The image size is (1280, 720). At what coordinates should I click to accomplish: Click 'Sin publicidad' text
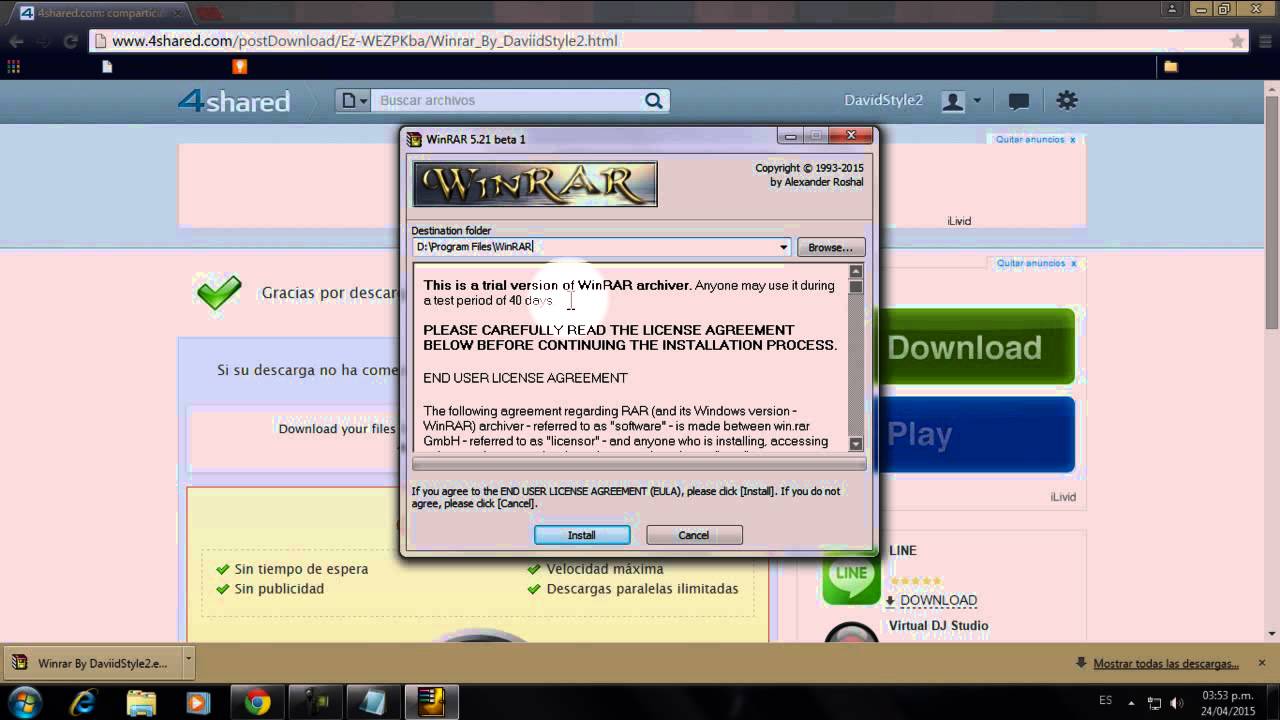(279, 589)
